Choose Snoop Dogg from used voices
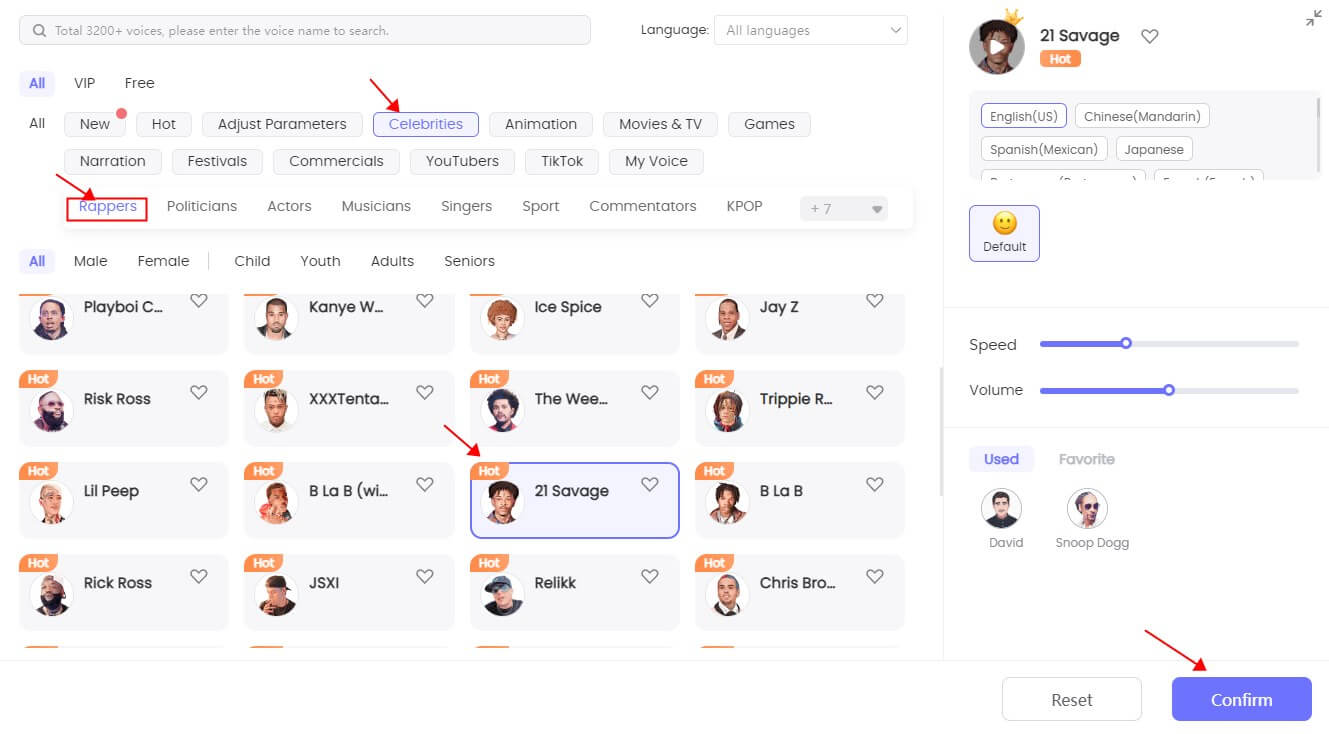The image size is (1329, 734). click(x=1087, y=509)
